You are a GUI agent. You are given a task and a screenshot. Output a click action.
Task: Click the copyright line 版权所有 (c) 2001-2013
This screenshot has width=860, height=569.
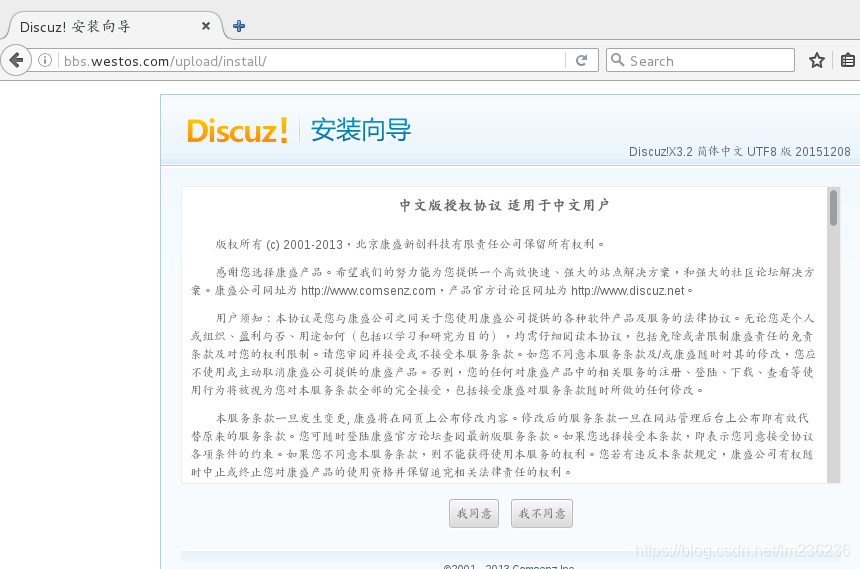(279, 244)
